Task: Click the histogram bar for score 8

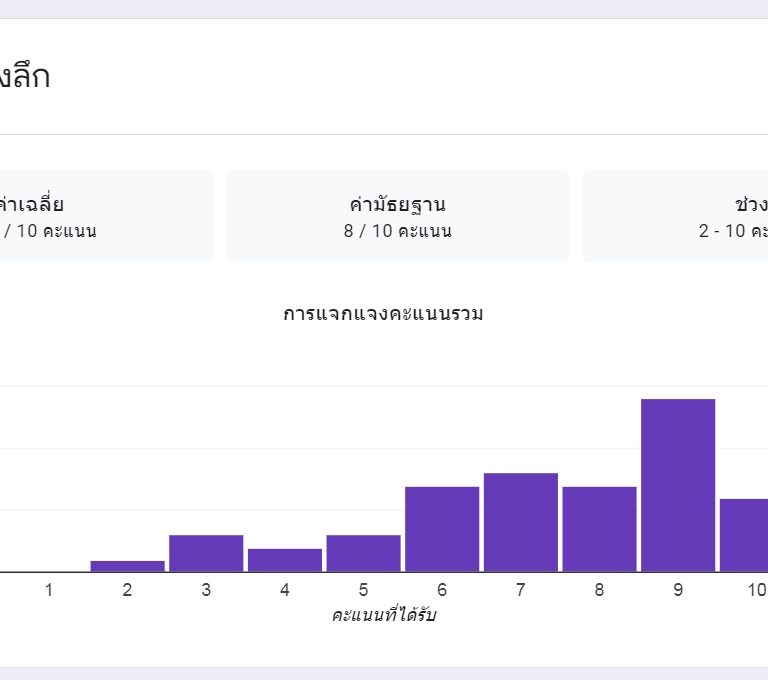Action: [x=600, y=529]
